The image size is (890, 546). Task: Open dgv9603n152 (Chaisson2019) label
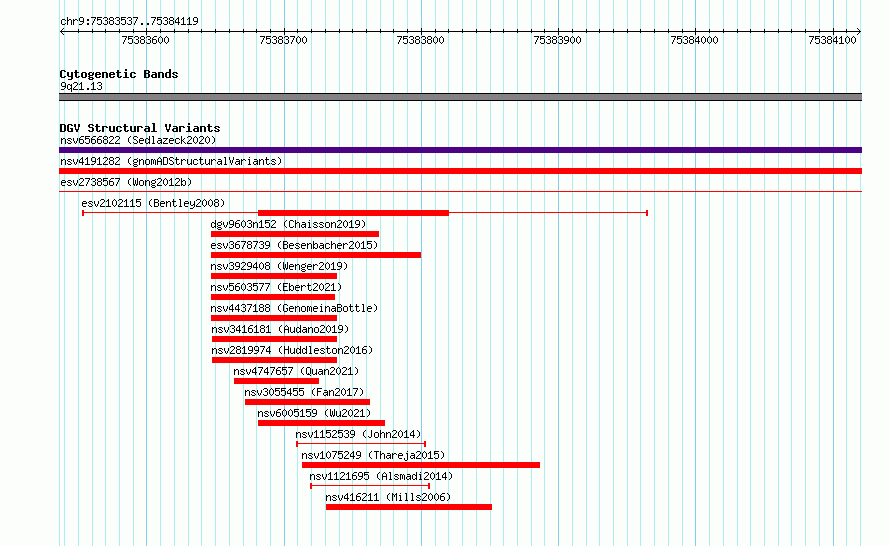(x=288, y=224)
